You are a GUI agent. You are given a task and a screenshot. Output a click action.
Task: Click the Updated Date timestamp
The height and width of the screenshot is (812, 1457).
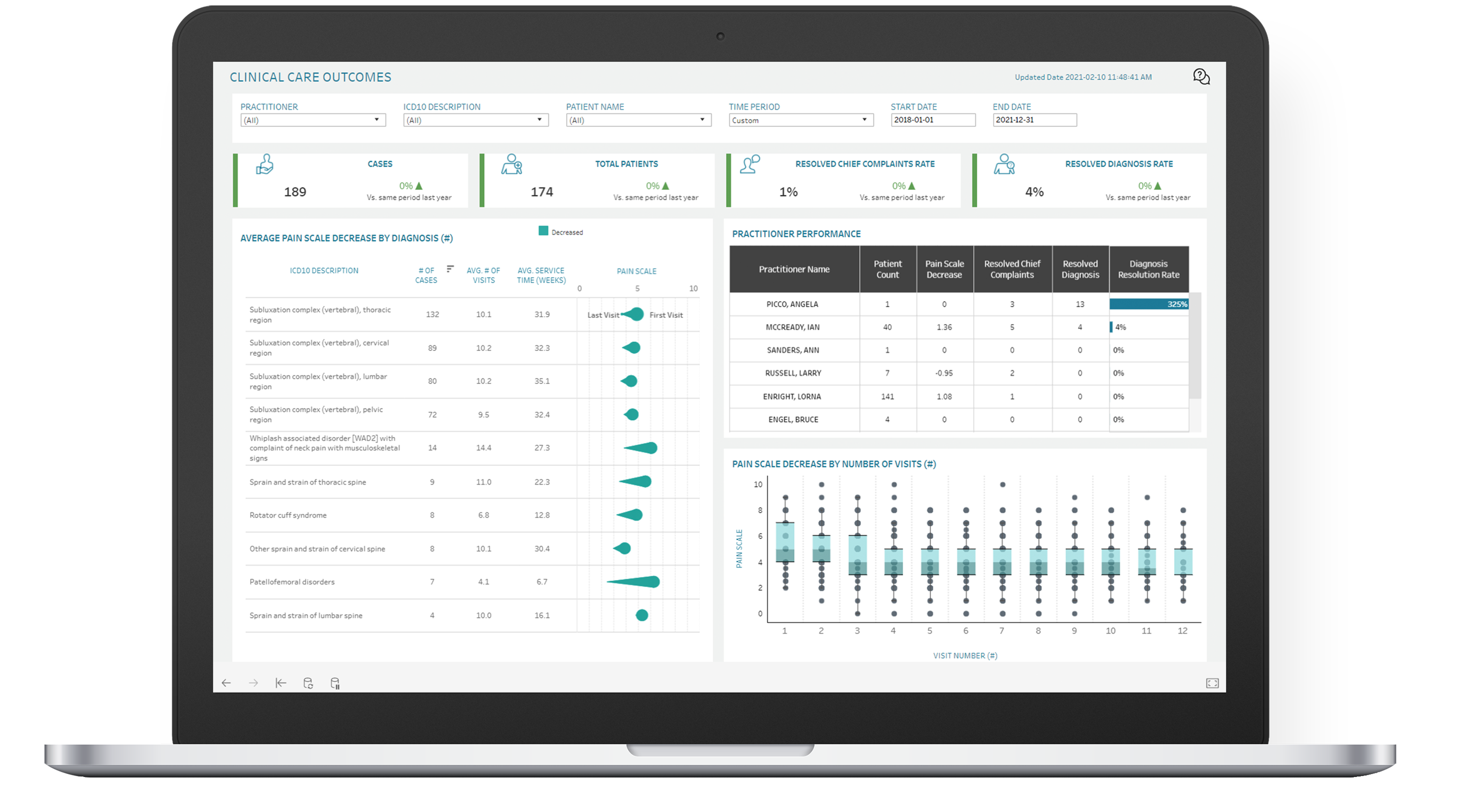tap(1083, 77)
